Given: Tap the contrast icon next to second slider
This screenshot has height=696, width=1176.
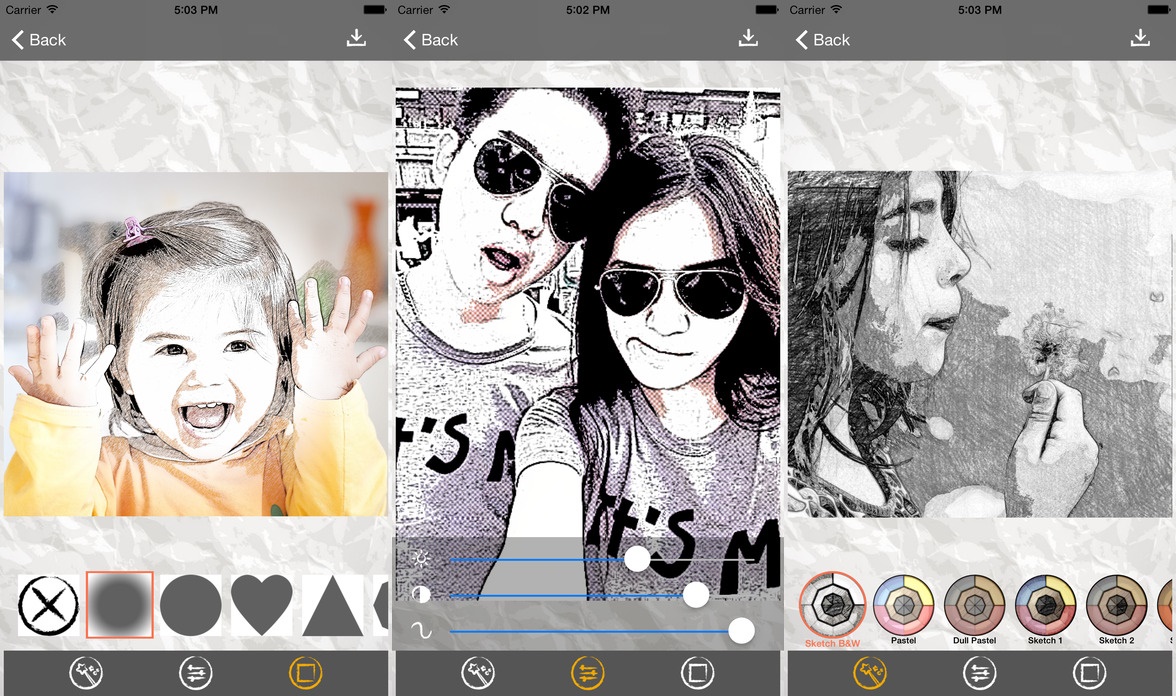Looking at the screenshot, I should click(x=418, y=594).
